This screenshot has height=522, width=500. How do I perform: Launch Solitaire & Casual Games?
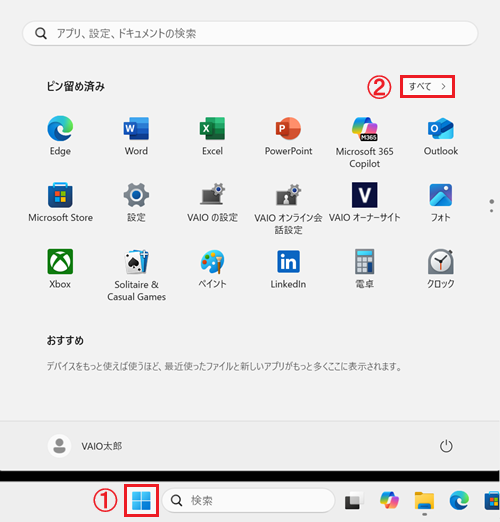point(136,275)
